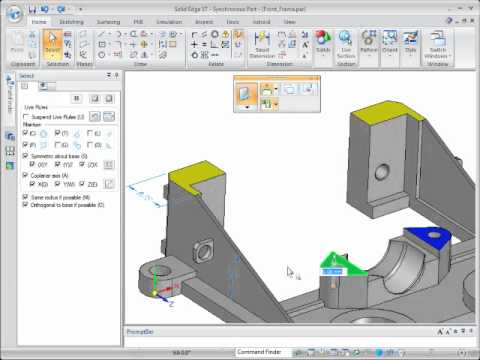Image resolution: width=480 pixels, height=360 pixels.
Task: Toggle the (Z)X symmetric plane checkbox
Action: coord(82,164)
